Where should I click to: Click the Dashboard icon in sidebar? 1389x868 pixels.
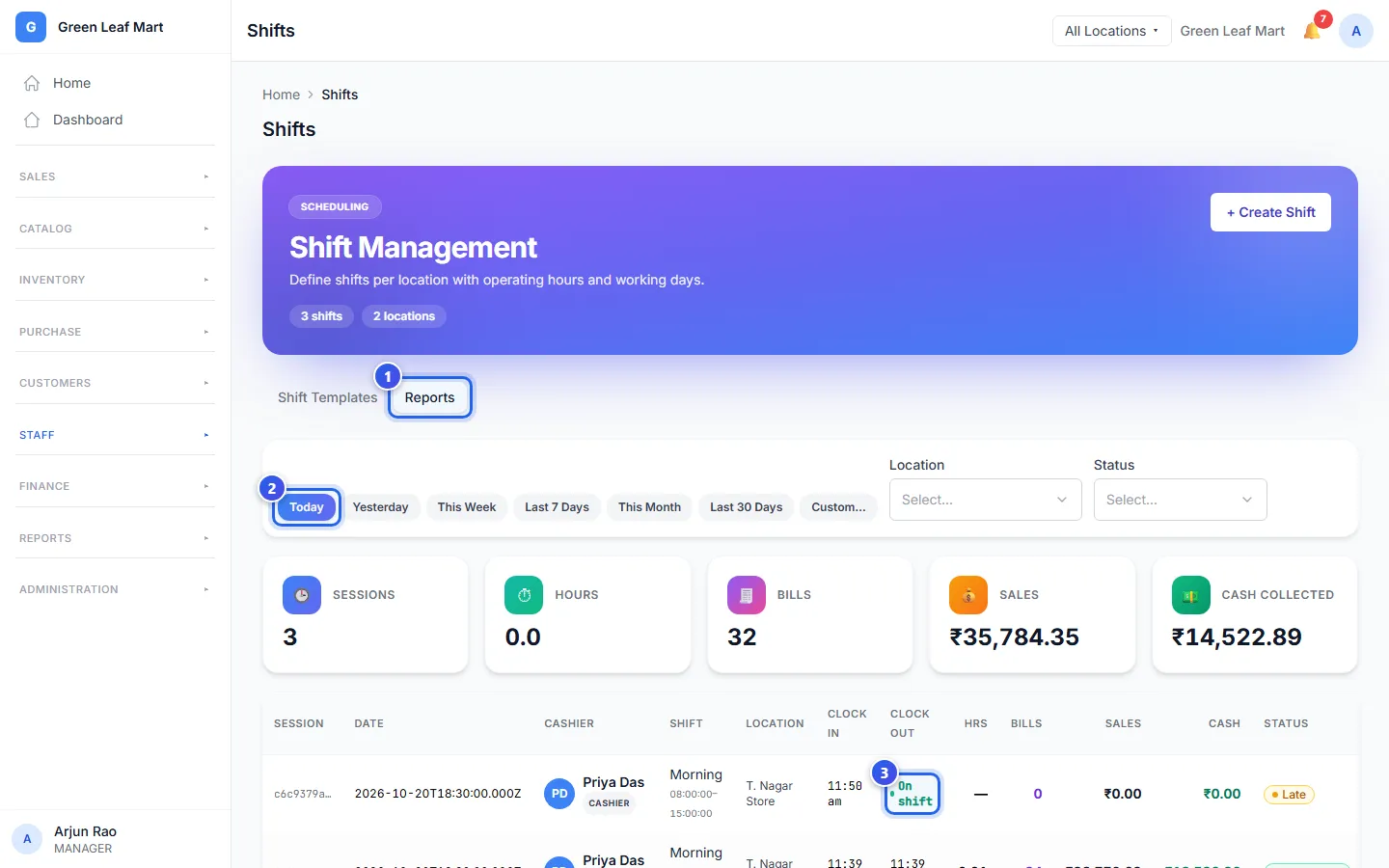(x=32, y=120)
